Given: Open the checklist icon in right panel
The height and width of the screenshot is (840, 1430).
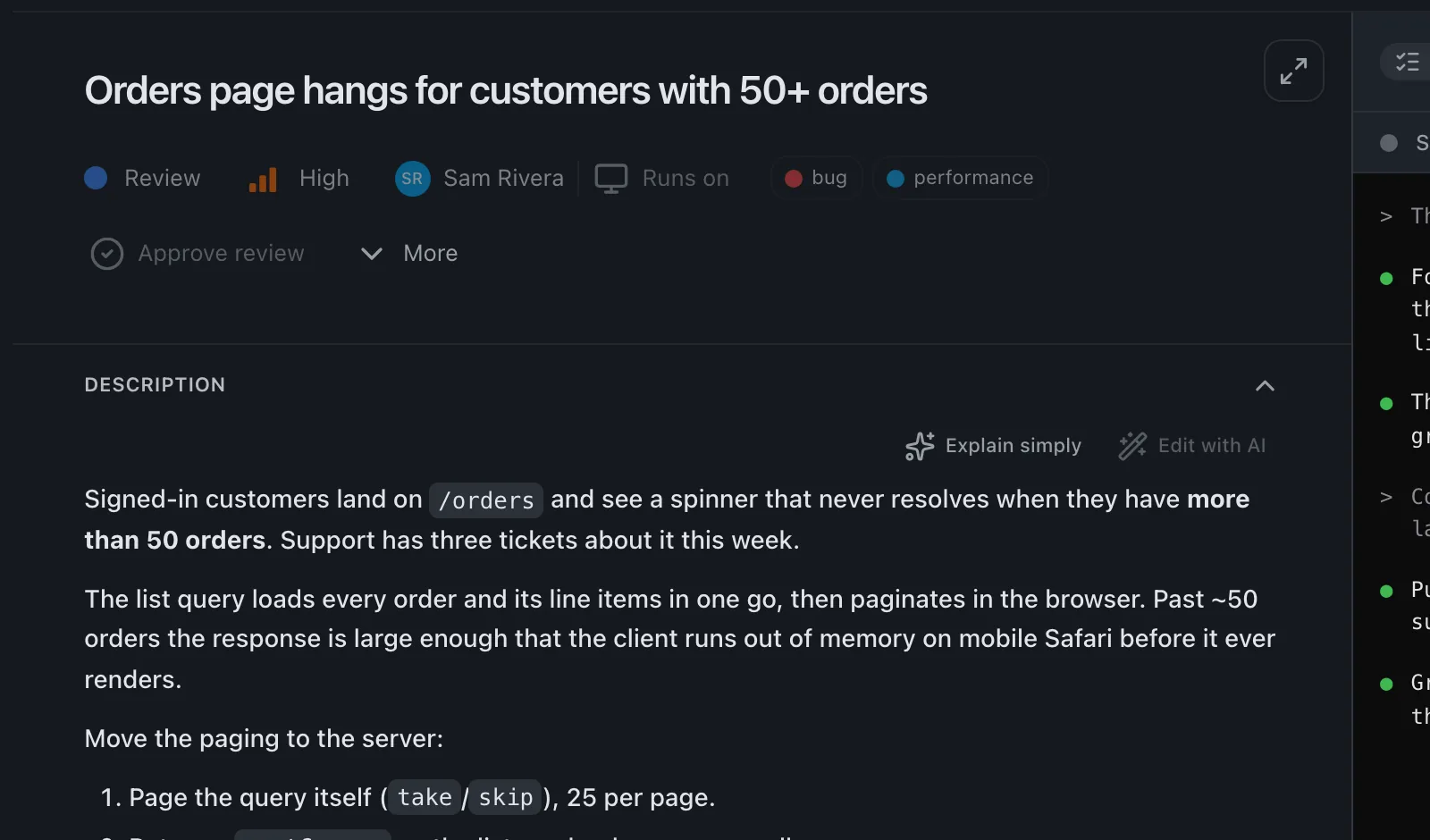Looking at the screenshot, I should pos(1408,62).
